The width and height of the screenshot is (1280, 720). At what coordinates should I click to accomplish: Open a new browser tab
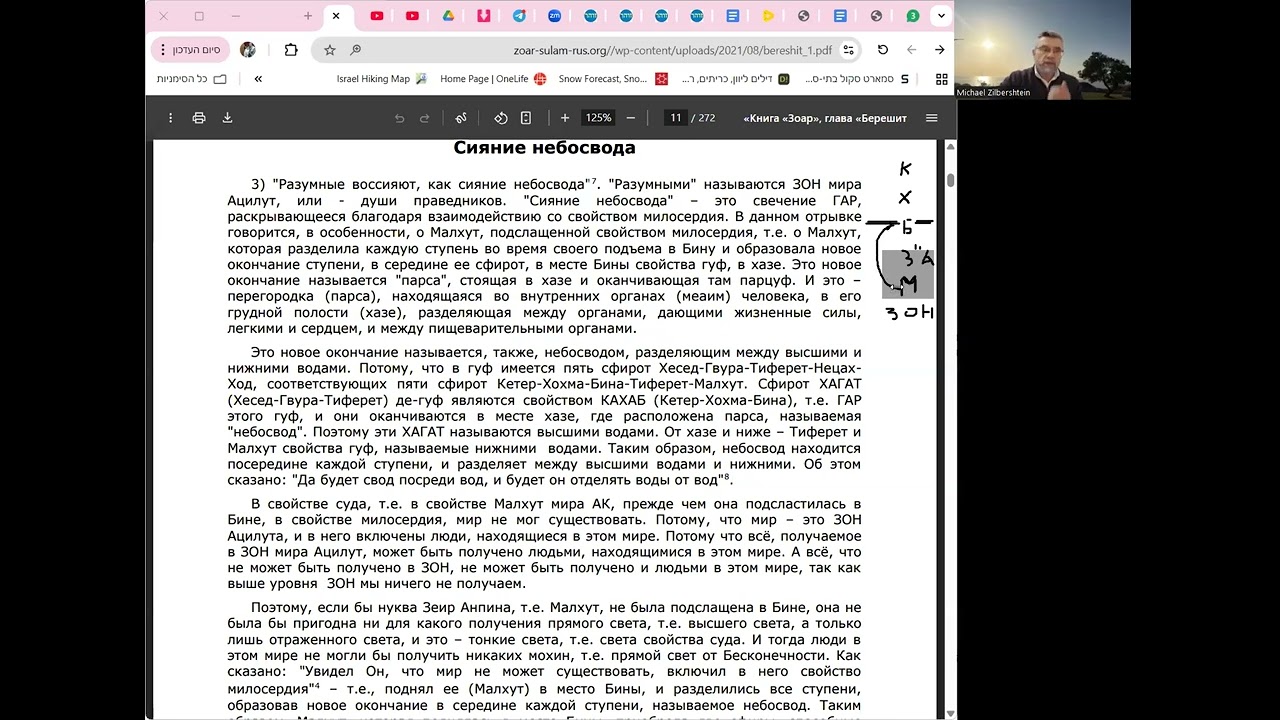(308, 16)
